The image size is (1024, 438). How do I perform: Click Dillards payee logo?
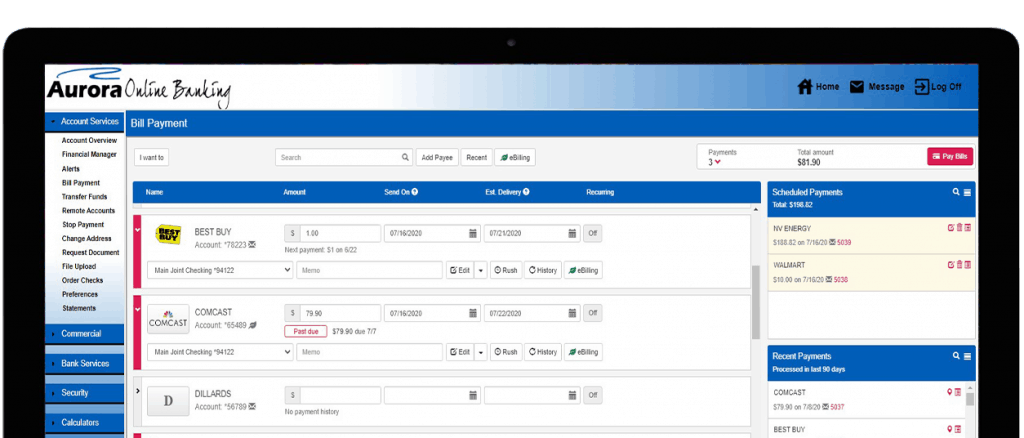pos(168,401)
